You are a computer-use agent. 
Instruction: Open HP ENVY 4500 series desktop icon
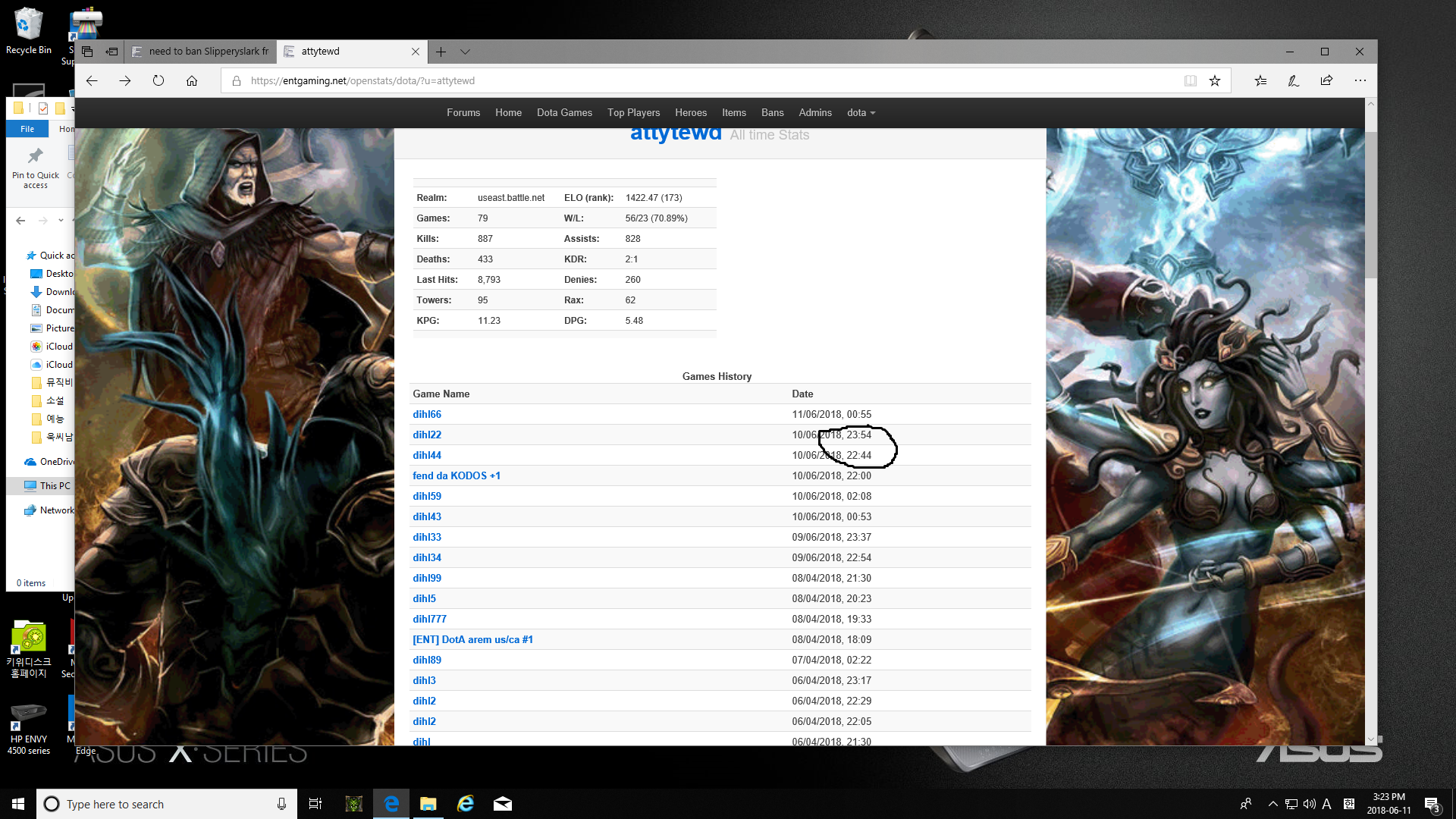(x=29, y=729)
